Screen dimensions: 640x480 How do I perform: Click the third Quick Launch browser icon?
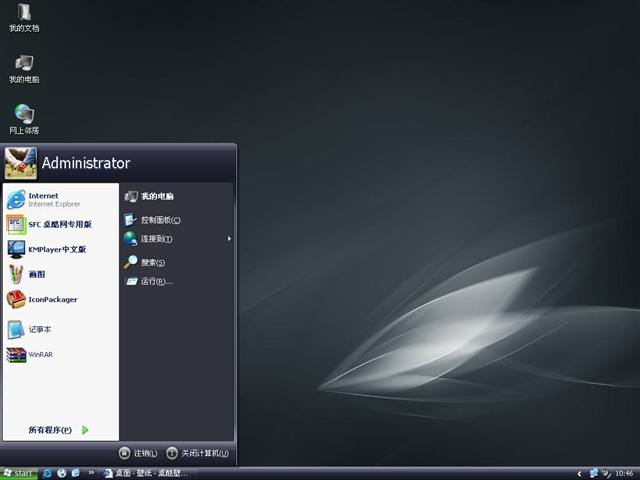click(76, 473)
